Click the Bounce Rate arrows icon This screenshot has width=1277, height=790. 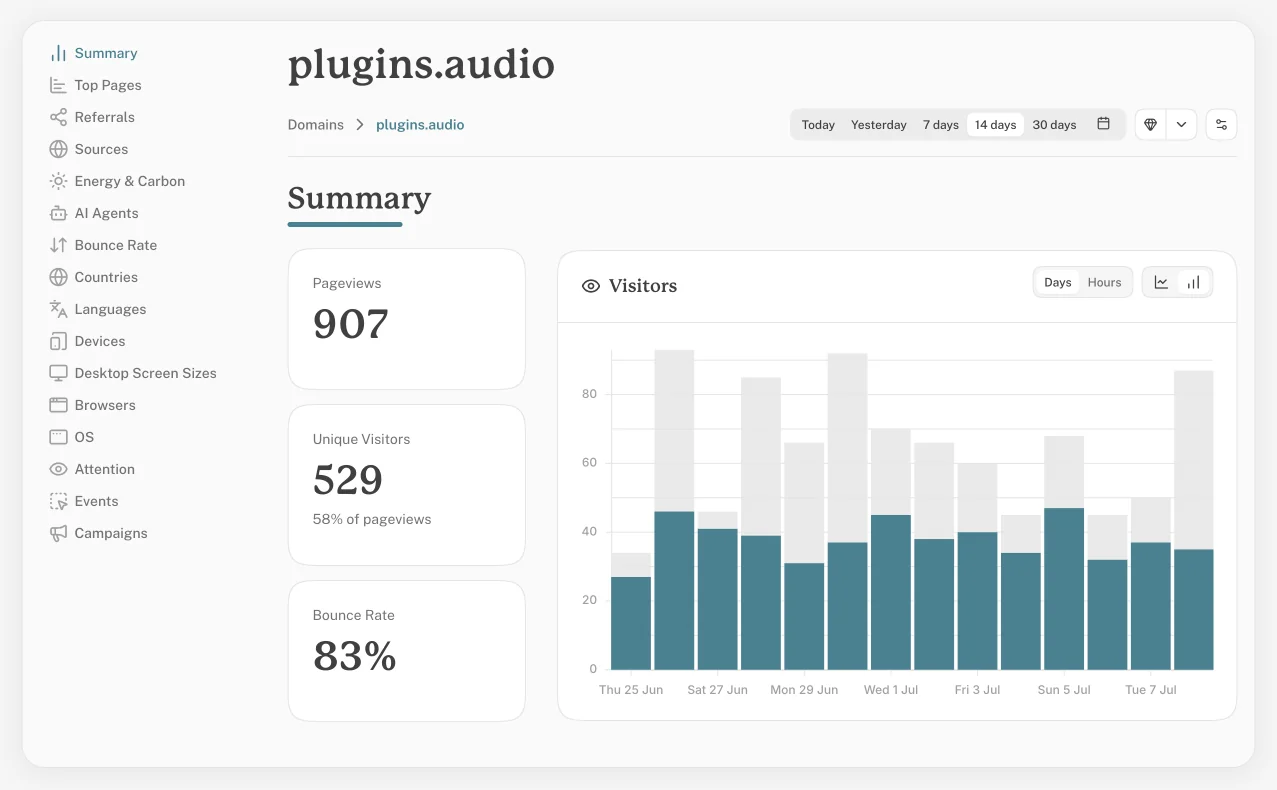click(58, 245)
